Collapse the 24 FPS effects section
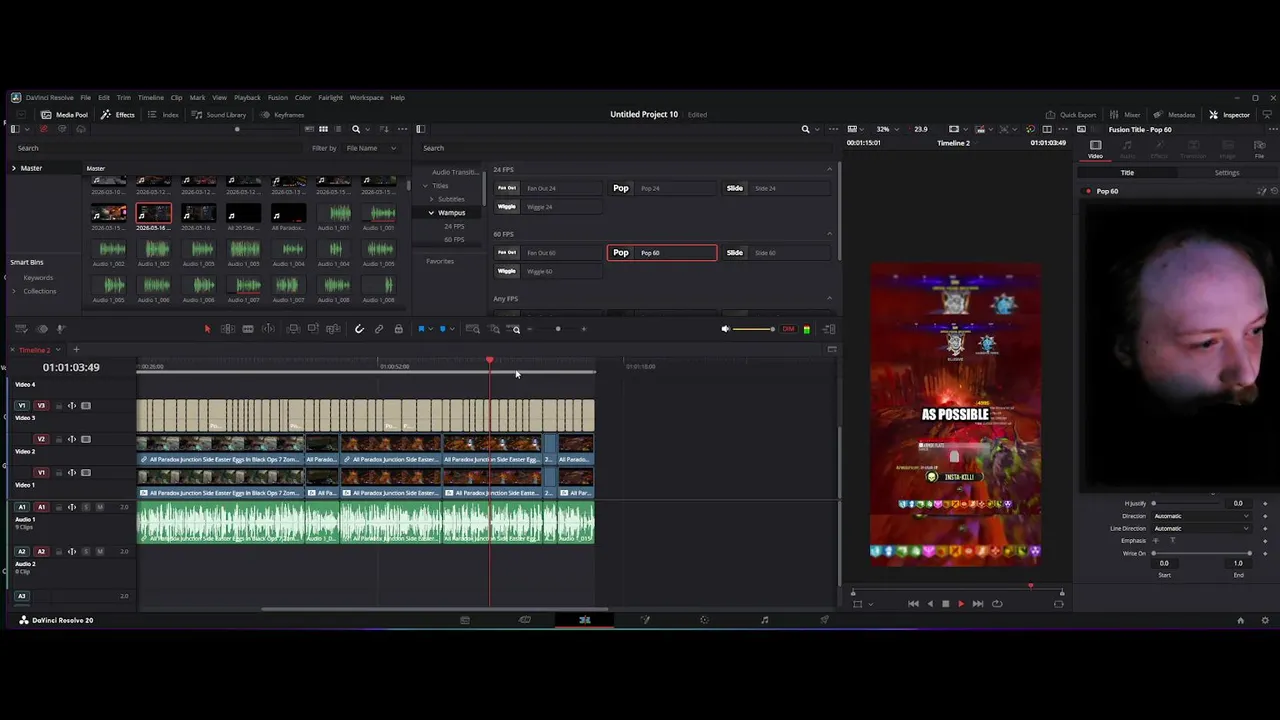This screenshot has height=720, width=1280. coord(829,169)
